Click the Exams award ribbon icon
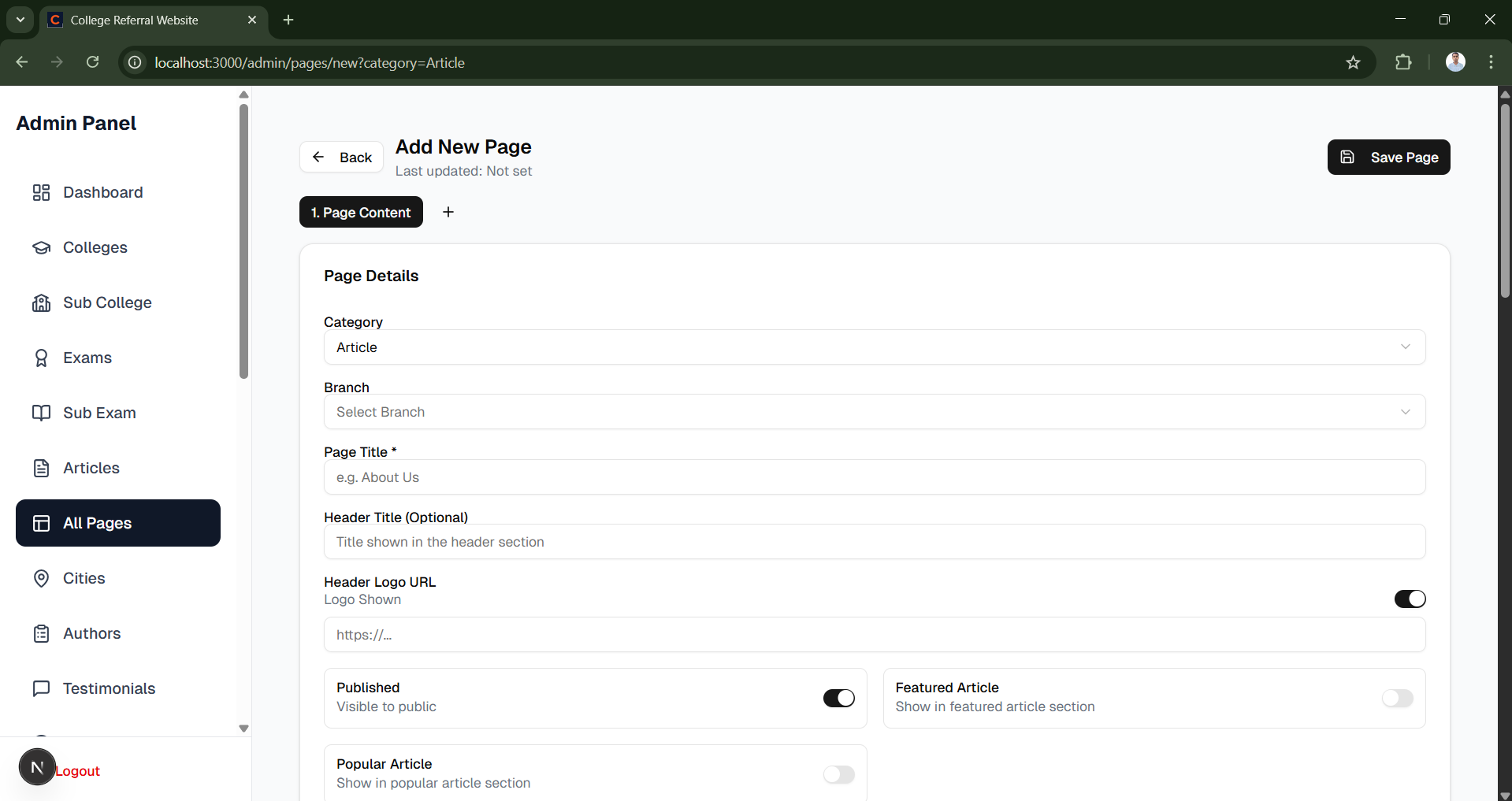 point(41,358)
